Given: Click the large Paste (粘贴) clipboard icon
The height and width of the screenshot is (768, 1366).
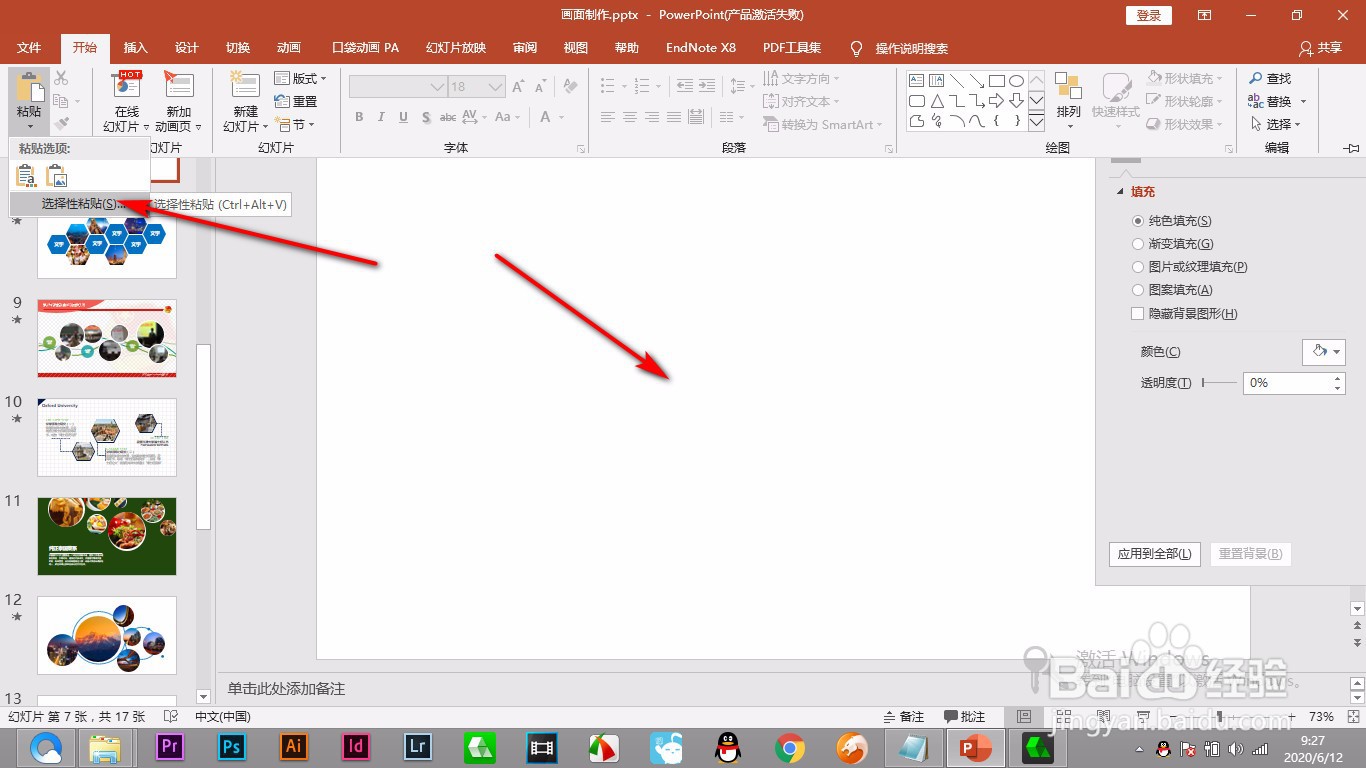Looking at the screenshot, I should (29, 87).
